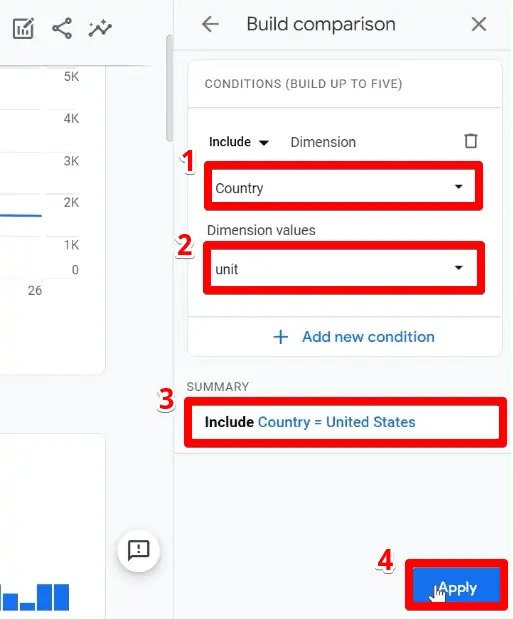Click the Dimension label next to Include
The height and width of the screenshot is (619, 513).
coord(323,142)
